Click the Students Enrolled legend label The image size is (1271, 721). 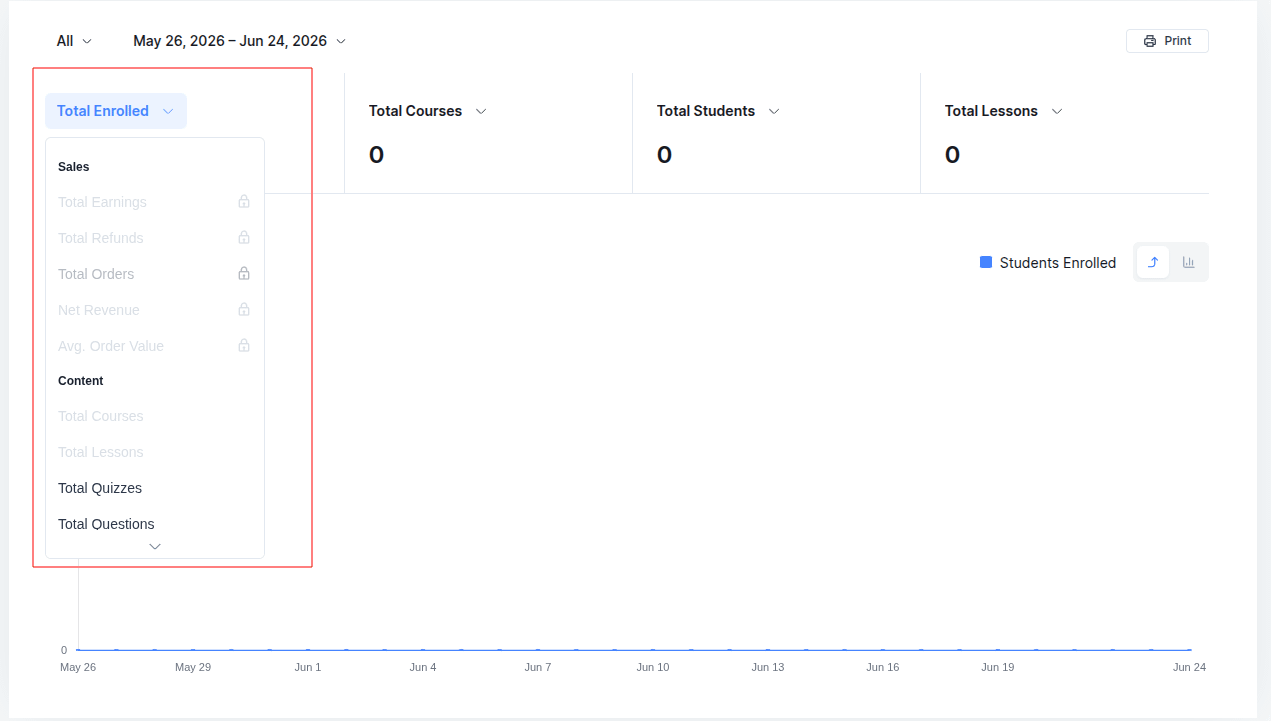click(x=1058, y=263)
